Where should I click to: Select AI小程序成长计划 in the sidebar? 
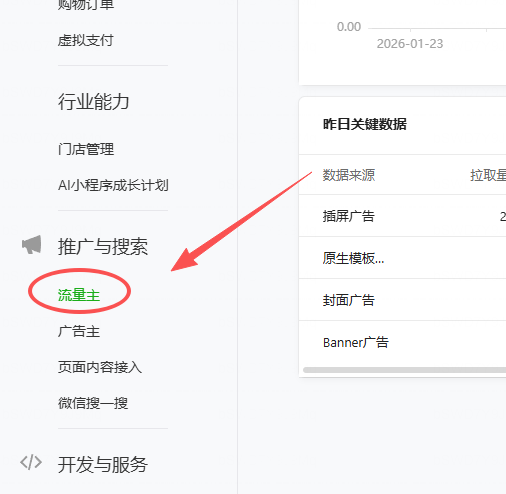click(113, 185)
